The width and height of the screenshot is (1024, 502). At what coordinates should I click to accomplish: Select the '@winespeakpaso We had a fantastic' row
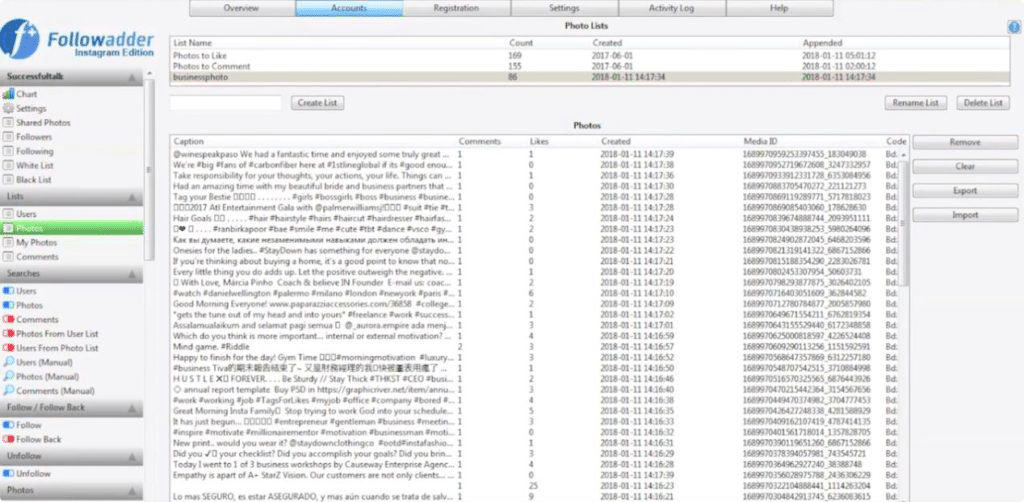(536, 155)
